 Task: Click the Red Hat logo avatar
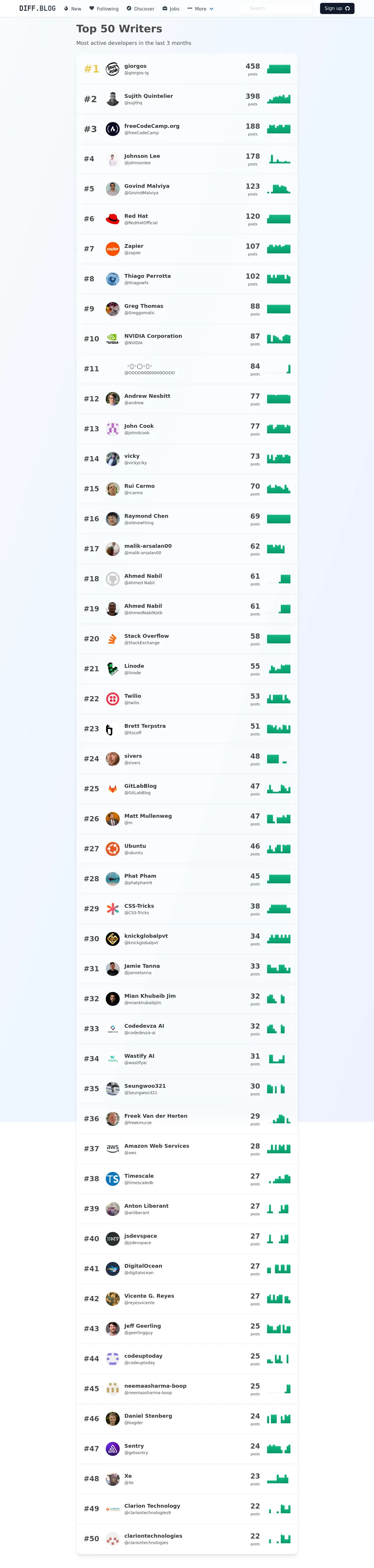(x=113, y=219)
